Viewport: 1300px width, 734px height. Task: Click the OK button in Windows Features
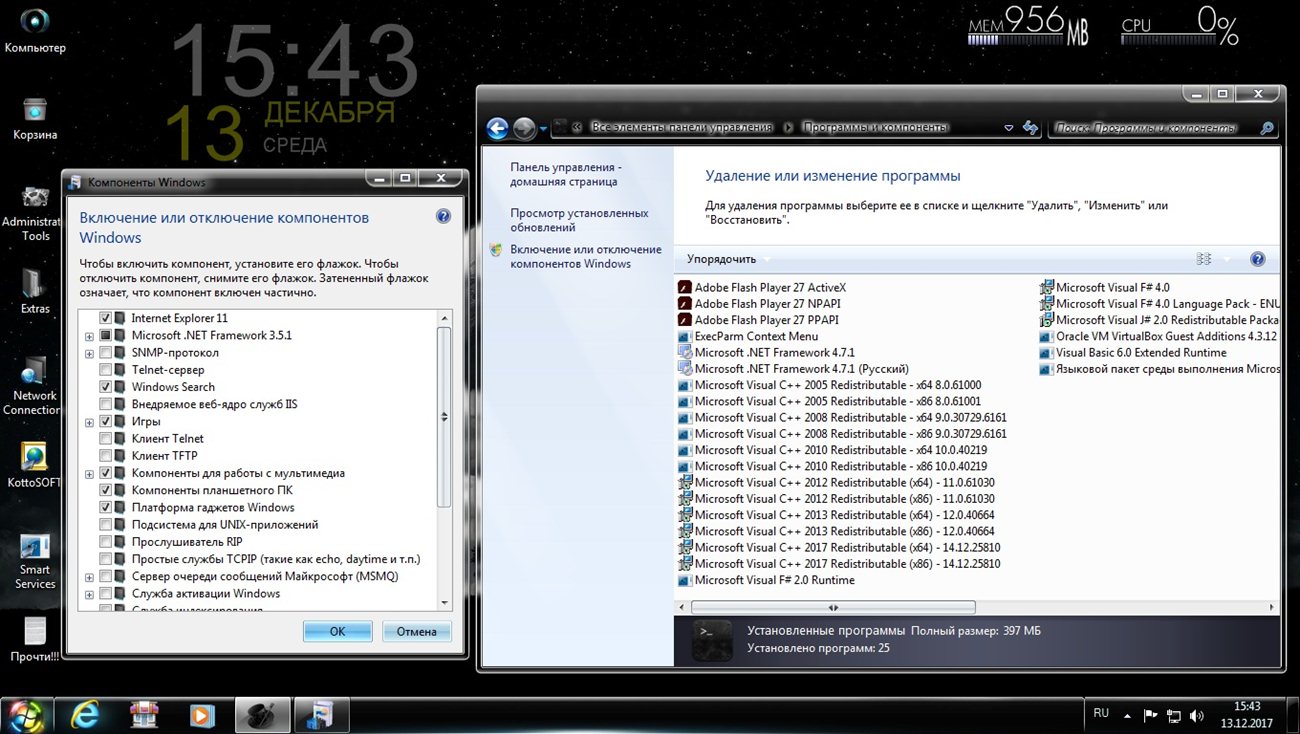tap(337, 631)
